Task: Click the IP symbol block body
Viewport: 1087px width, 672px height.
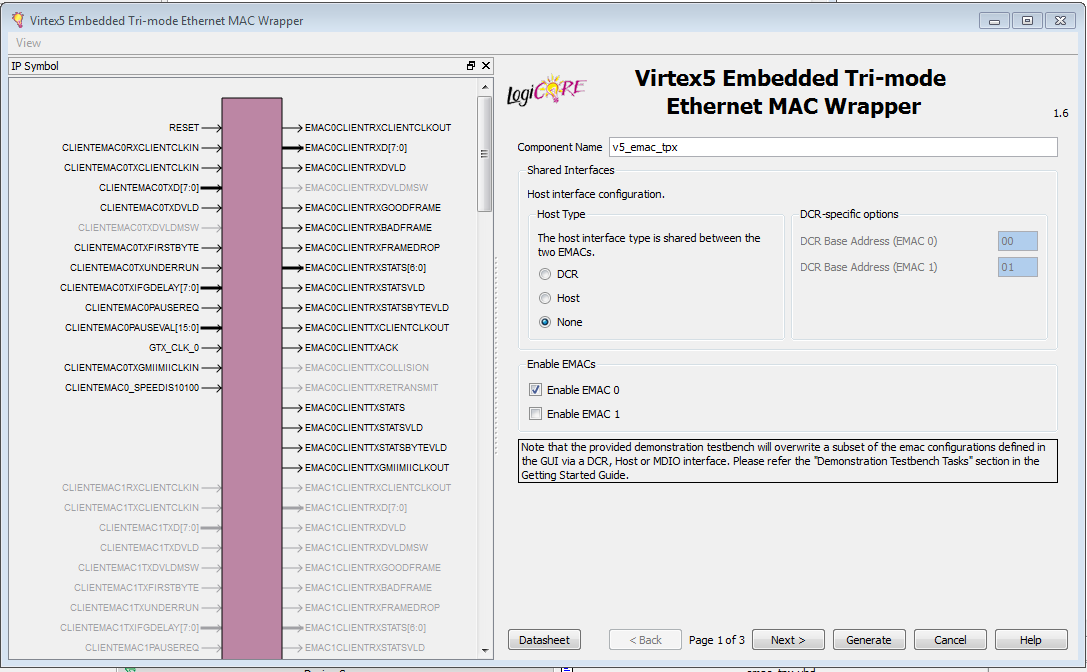Action: (x=252, y=378)
